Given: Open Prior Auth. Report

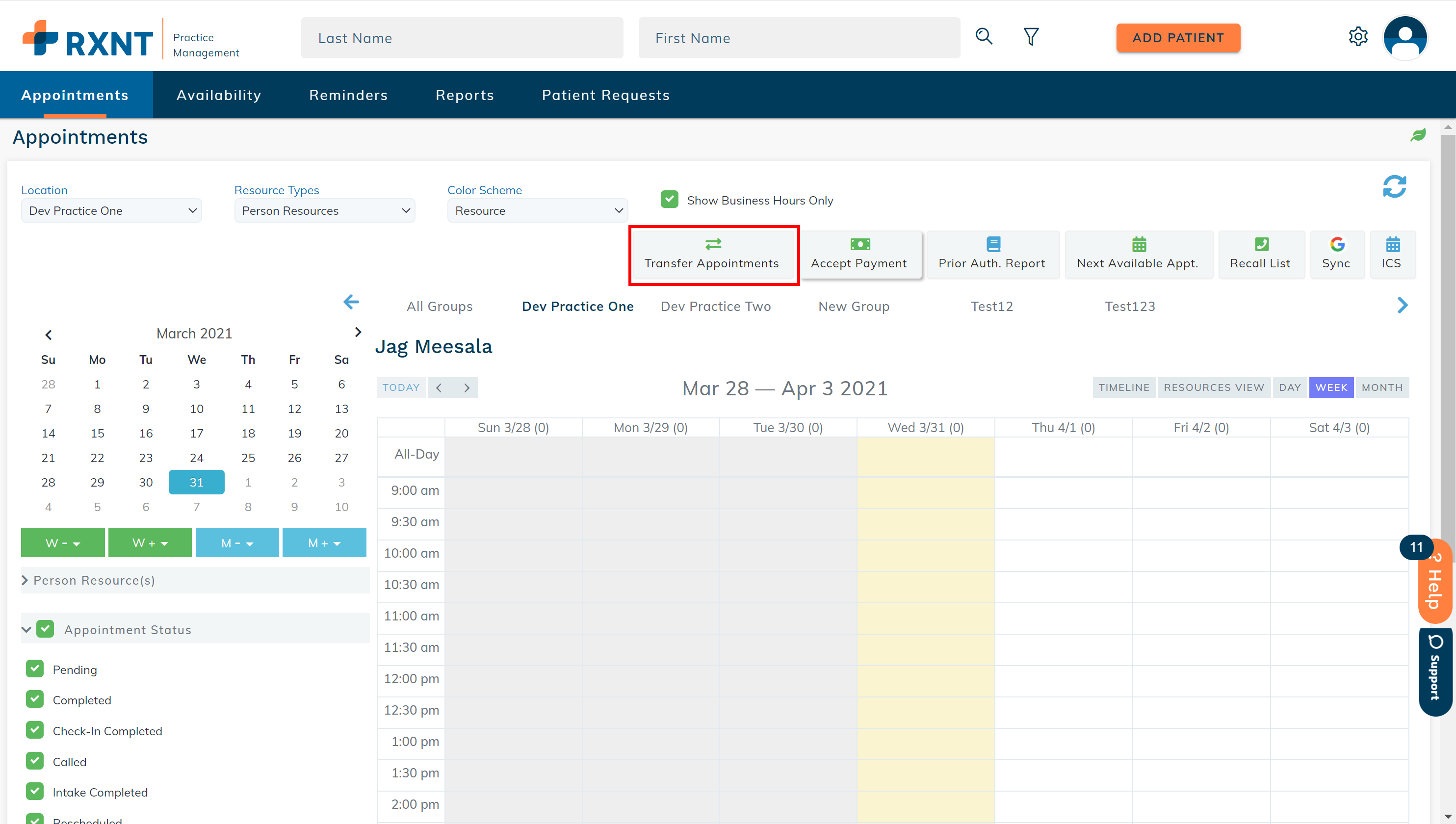Looking at the screenshot, I should (992, 254).
